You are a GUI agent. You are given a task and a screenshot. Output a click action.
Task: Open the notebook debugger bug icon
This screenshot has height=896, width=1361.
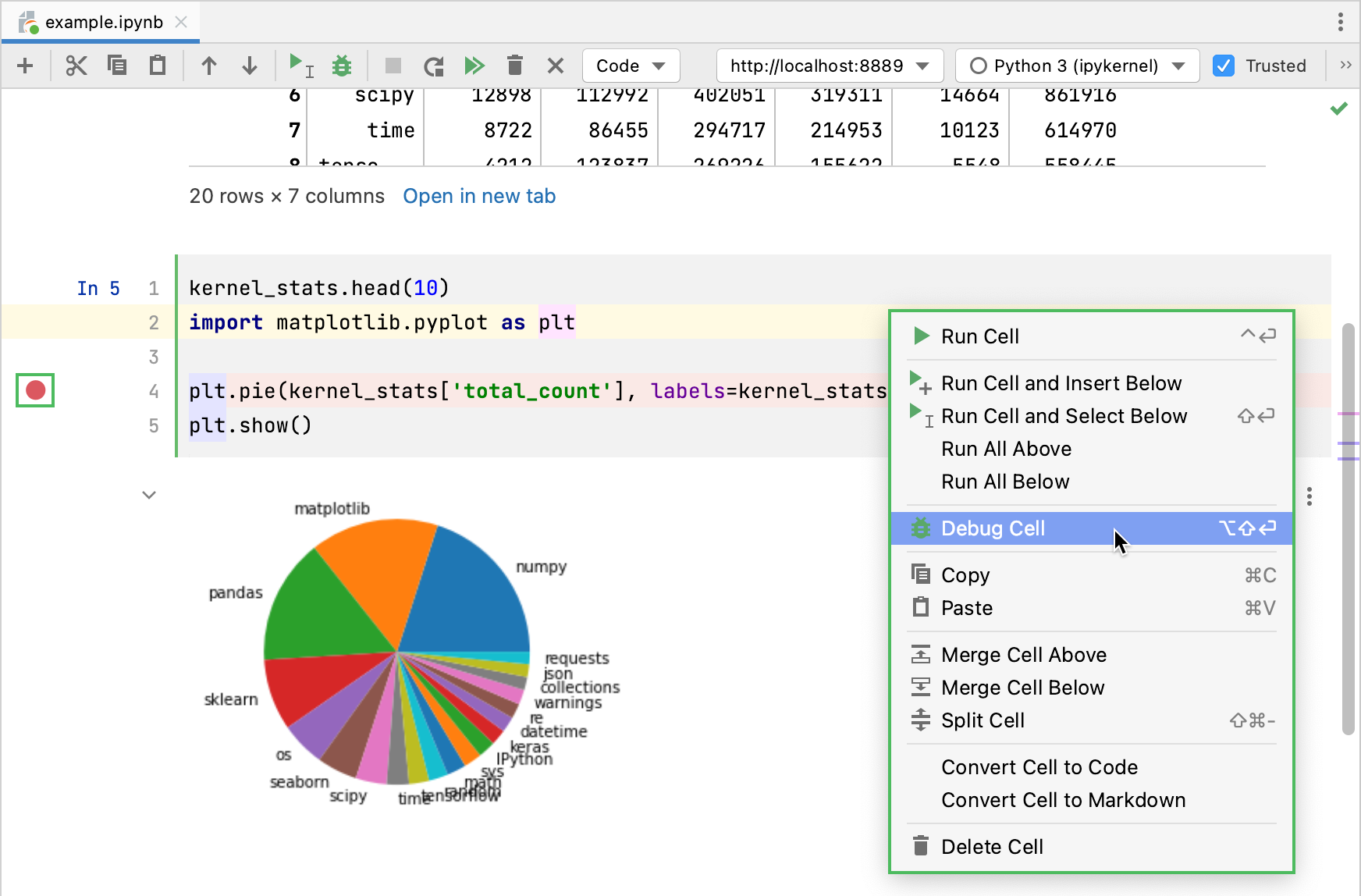pos(341,66)
